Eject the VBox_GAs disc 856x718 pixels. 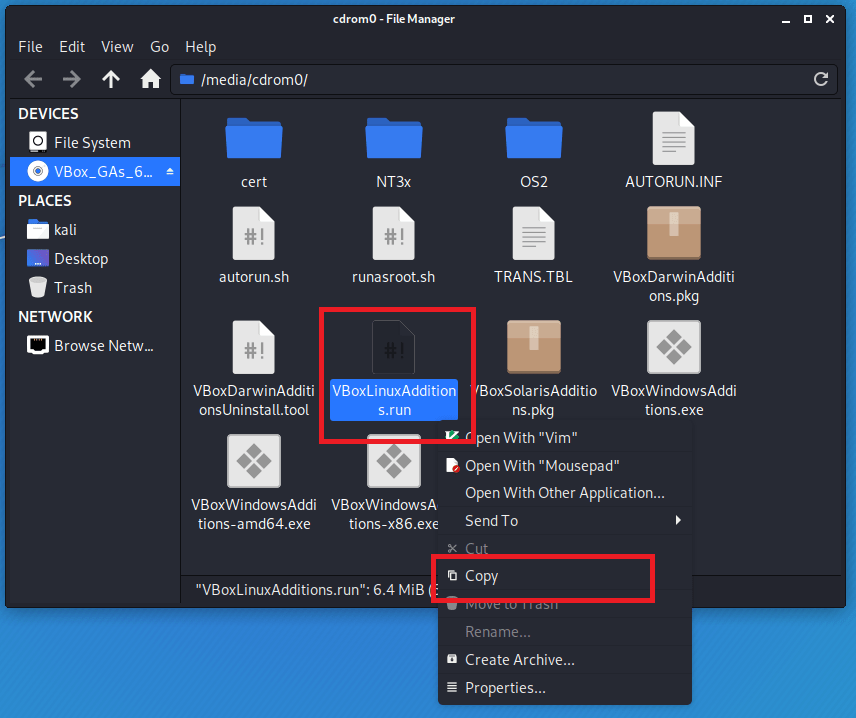pyautogui.click(x=170, y=172)
